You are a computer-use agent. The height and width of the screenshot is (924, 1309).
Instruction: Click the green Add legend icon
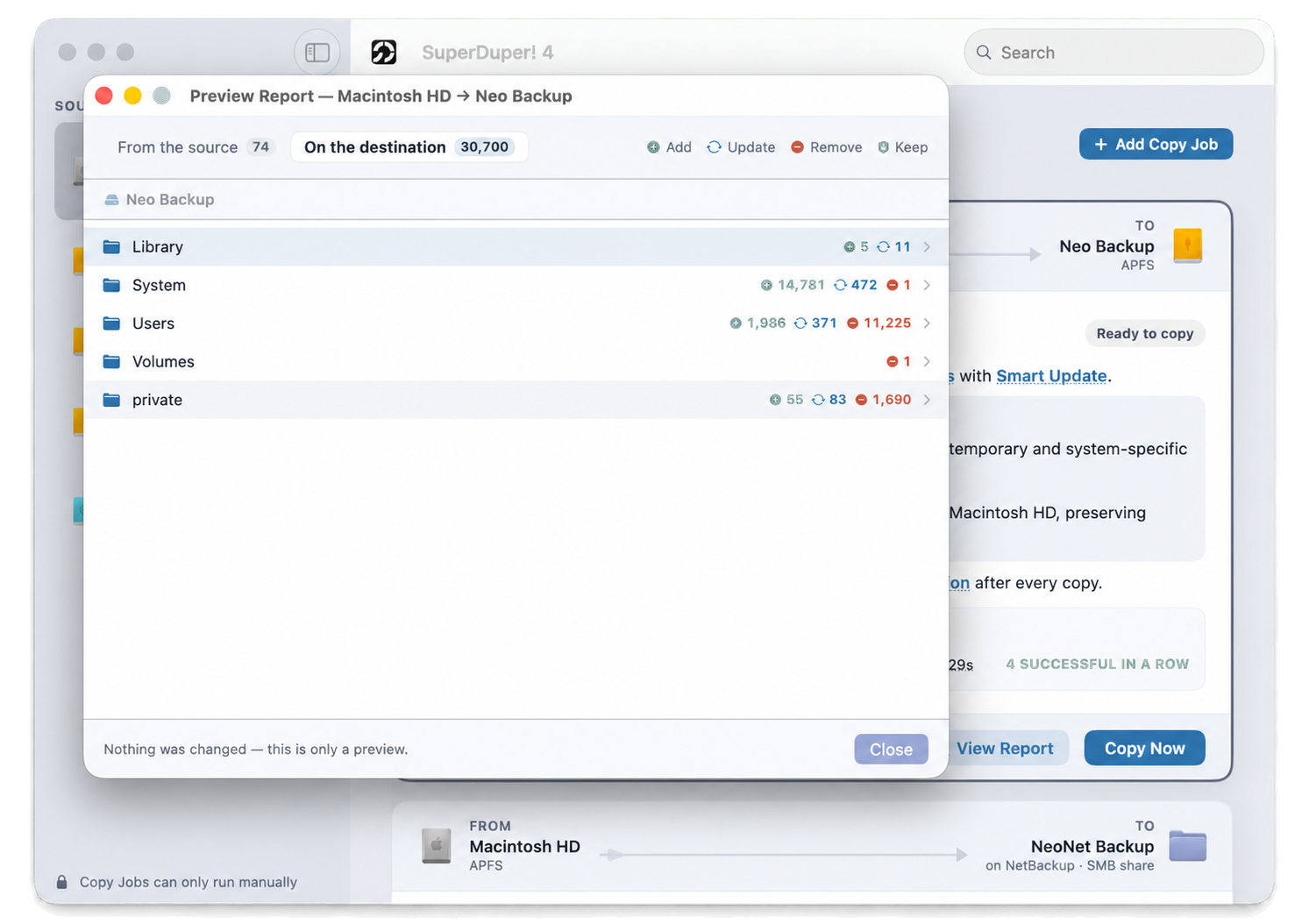click(653, 147)
